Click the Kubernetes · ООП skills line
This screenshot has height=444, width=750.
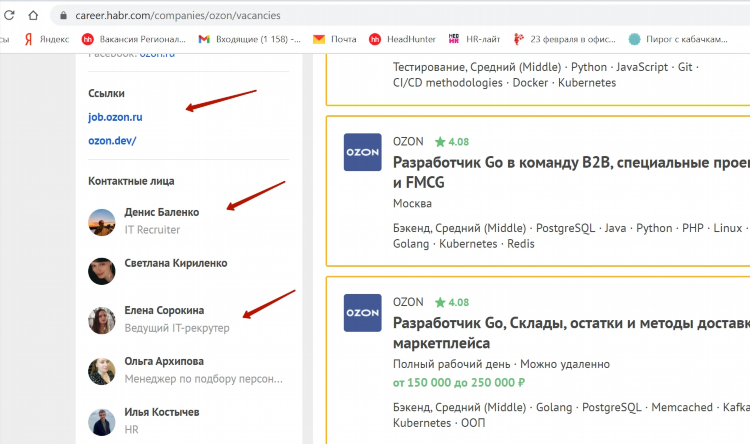(439, 423)
